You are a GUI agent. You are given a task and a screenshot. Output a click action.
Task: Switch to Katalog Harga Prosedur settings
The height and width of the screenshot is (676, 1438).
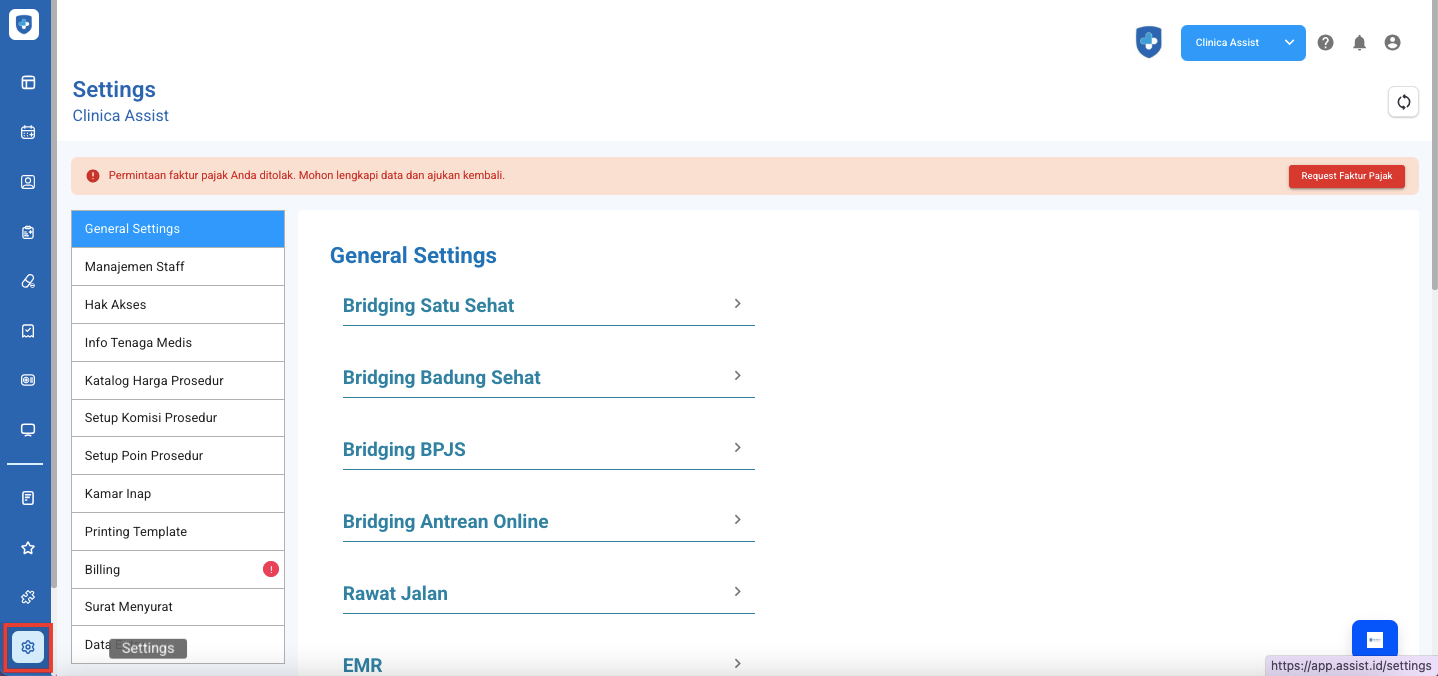point(177,381)
